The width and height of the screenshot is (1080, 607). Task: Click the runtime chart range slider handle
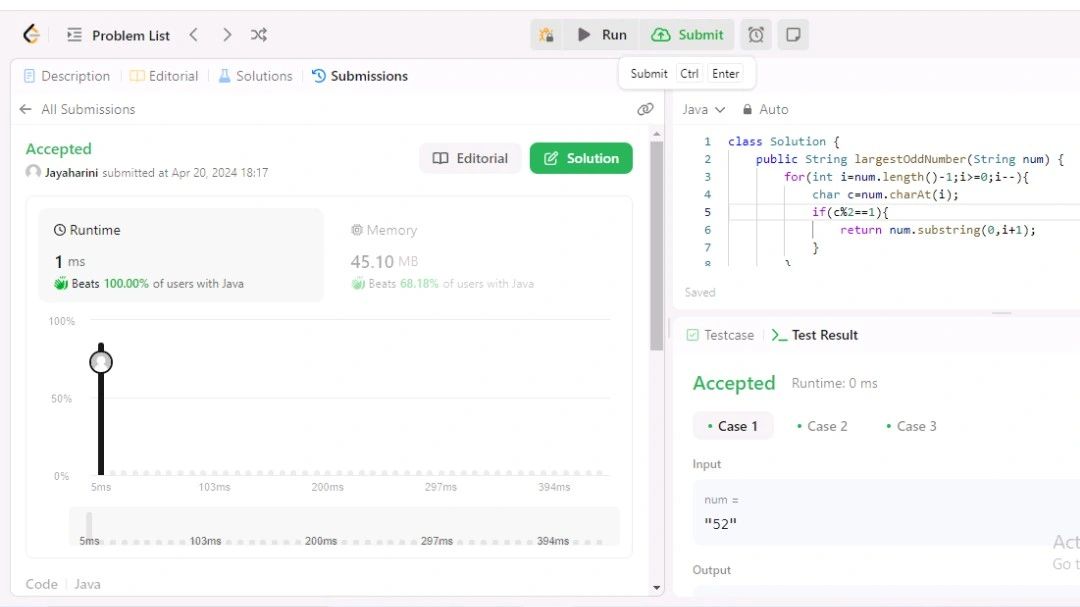click(x=89, y=526)
